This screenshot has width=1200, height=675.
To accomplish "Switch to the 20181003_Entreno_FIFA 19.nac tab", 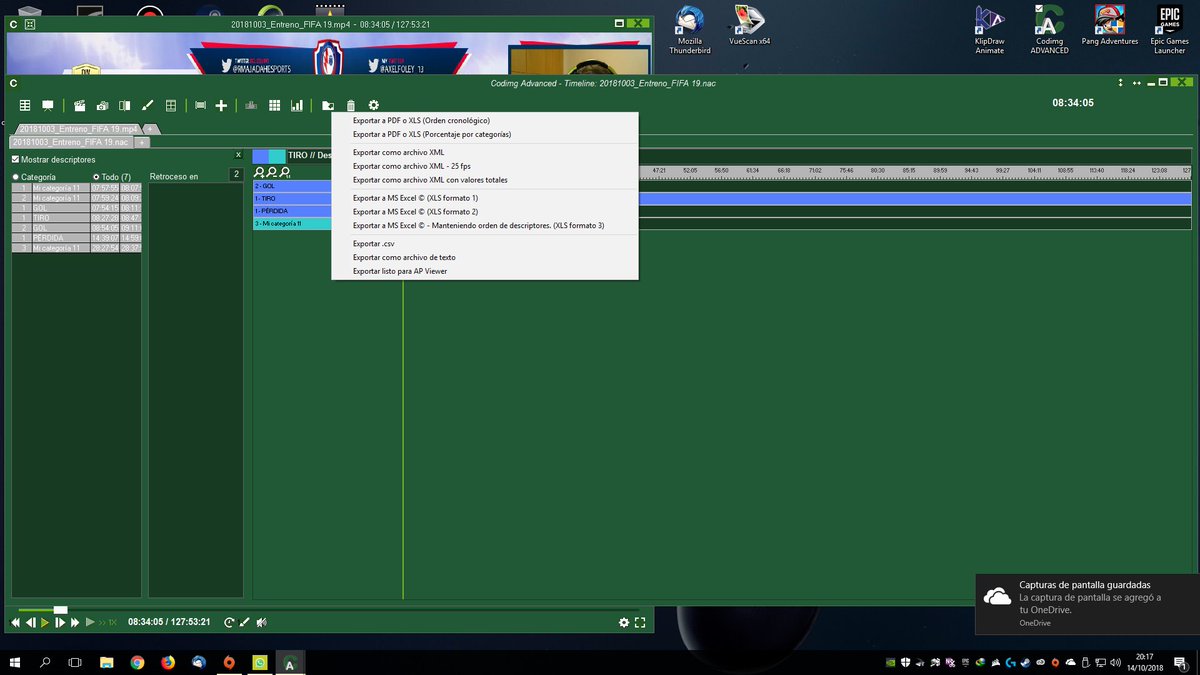I will [x=73, y=142].
